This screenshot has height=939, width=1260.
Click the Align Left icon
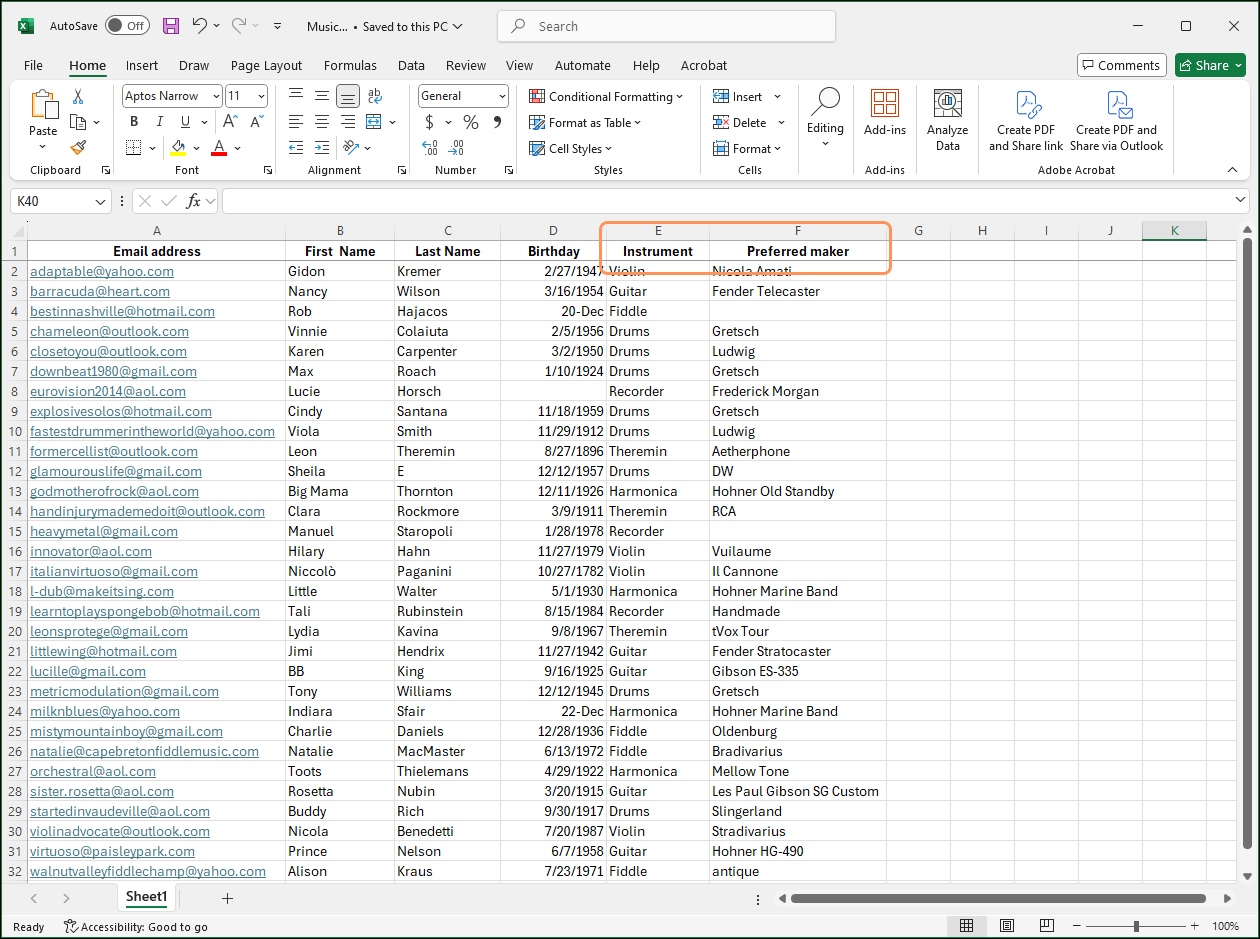pos(295,122)
